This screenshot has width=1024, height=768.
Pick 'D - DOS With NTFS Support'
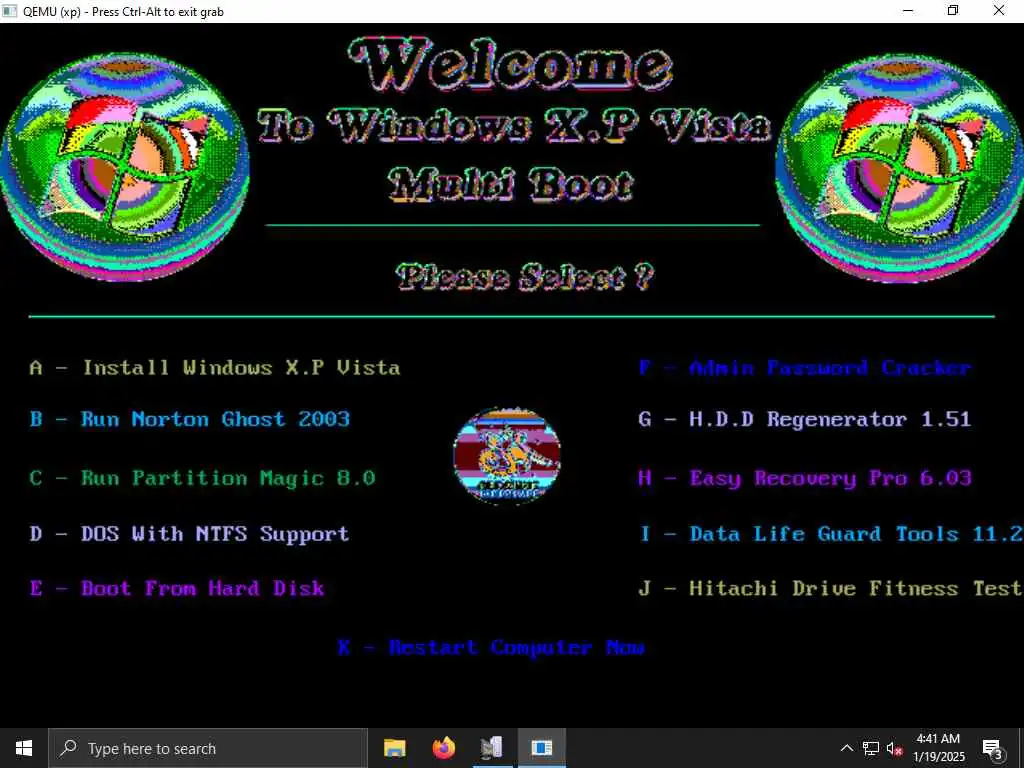point(189,534)
